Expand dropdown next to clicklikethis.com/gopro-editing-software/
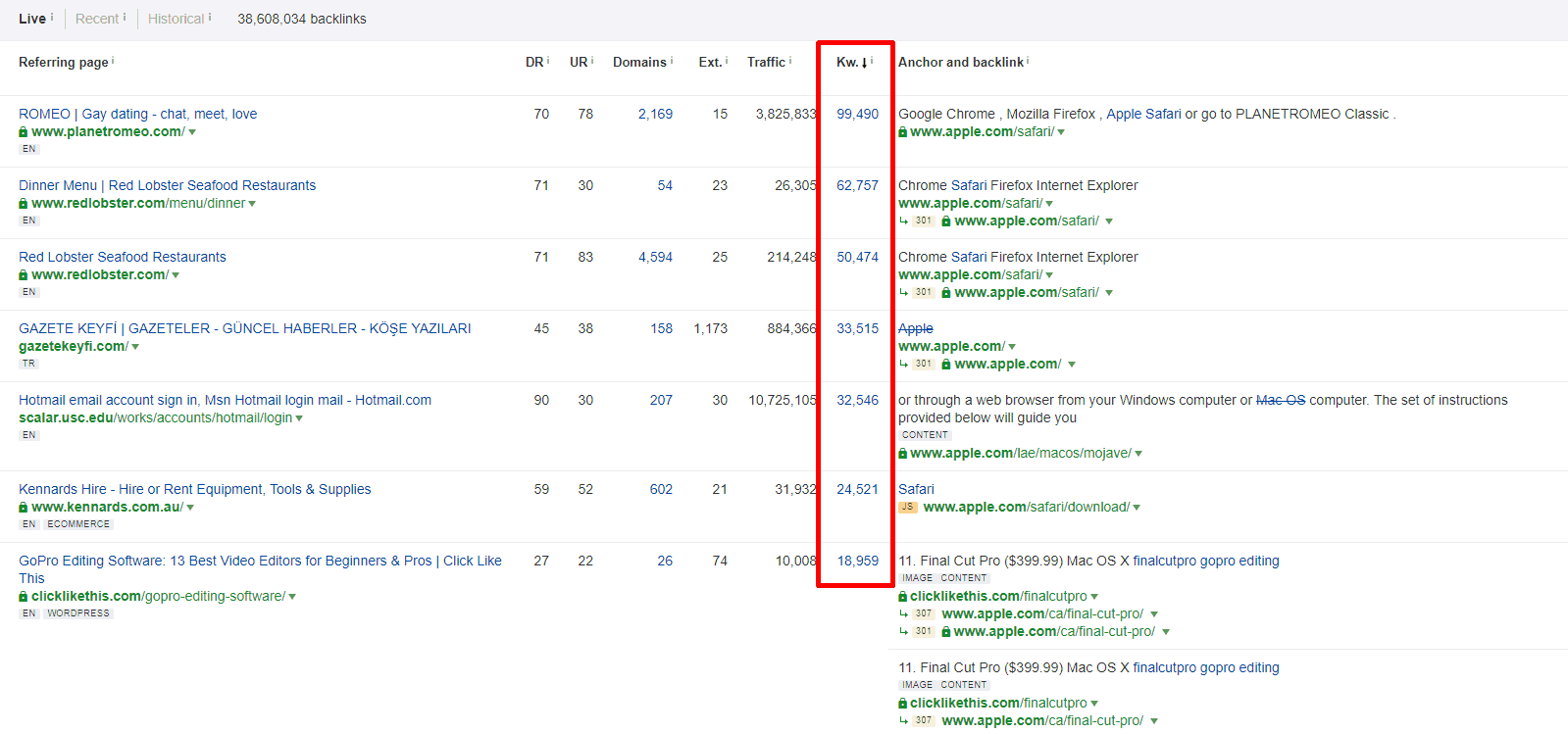Viewport: 1568px width, 734px height. tap(292, 597)
